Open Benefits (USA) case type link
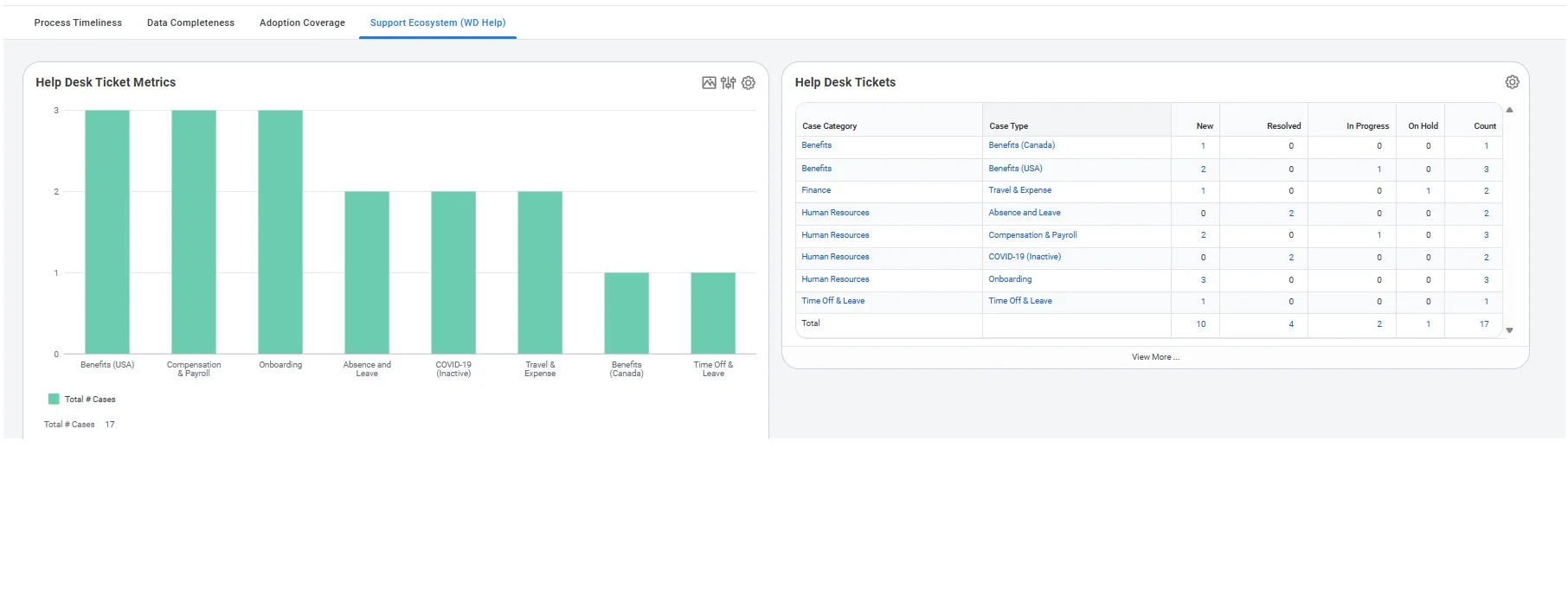This screenshot has height=614, width=1568. click(1016, 169)
